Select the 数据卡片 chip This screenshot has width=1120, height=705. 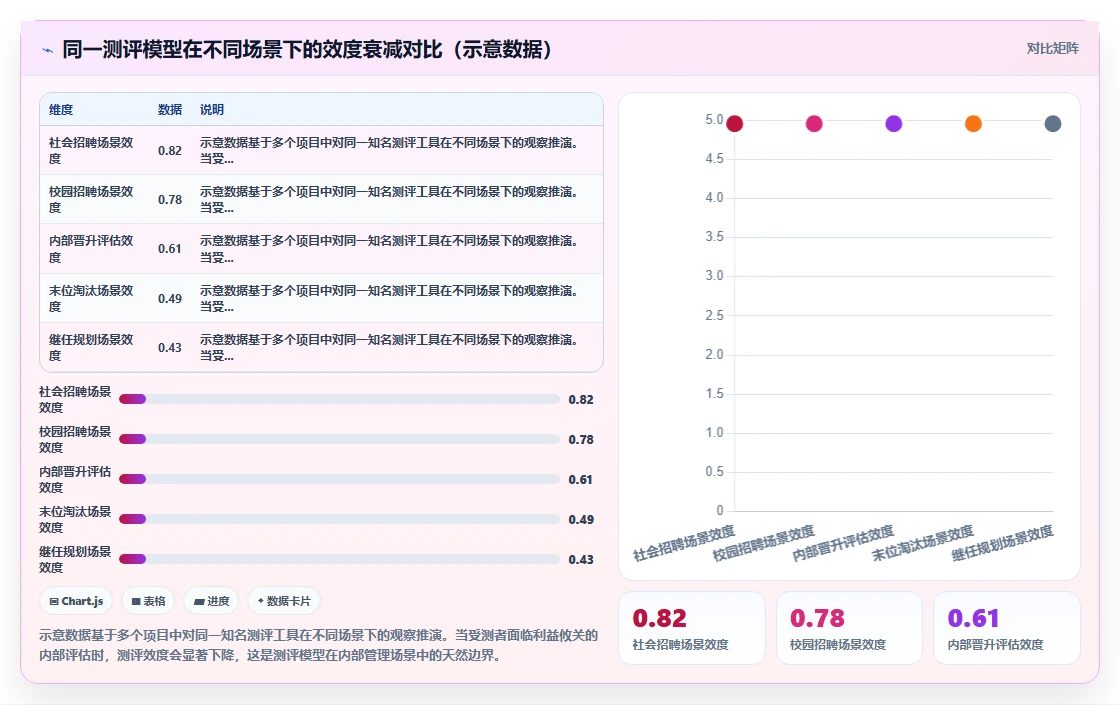[x=284, y=601]
